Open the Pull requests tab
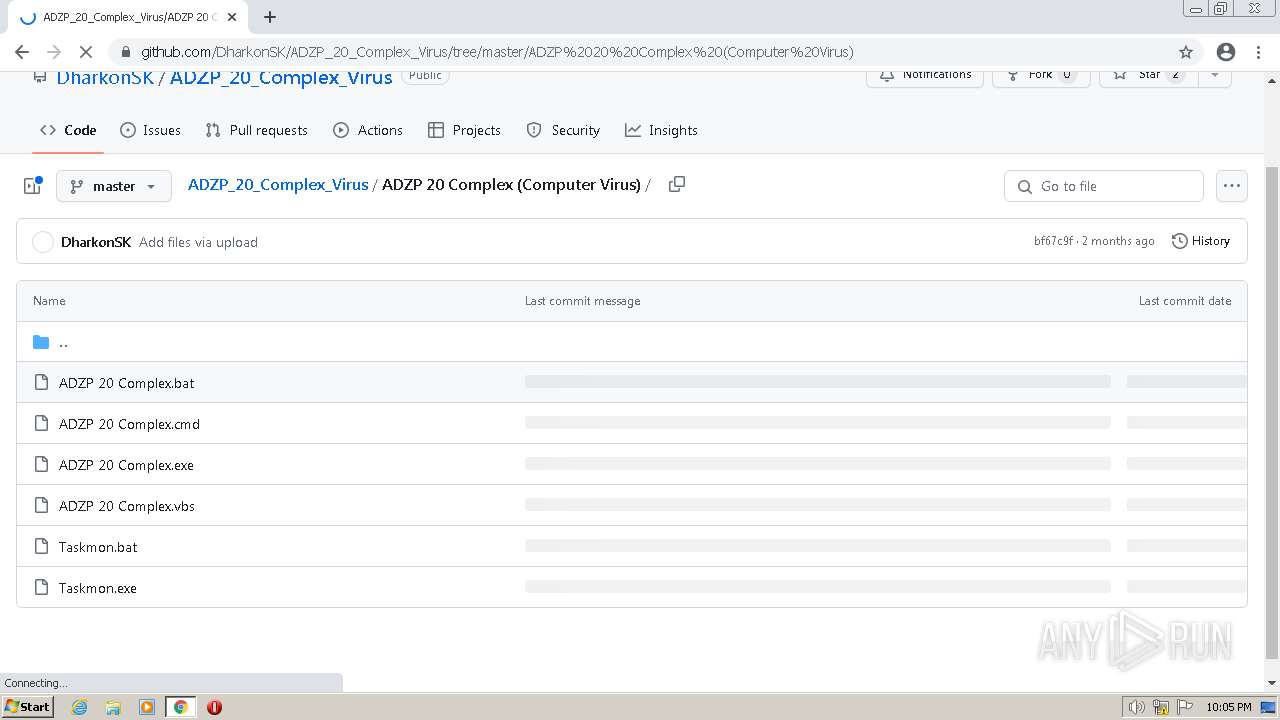 pos(256,130)
